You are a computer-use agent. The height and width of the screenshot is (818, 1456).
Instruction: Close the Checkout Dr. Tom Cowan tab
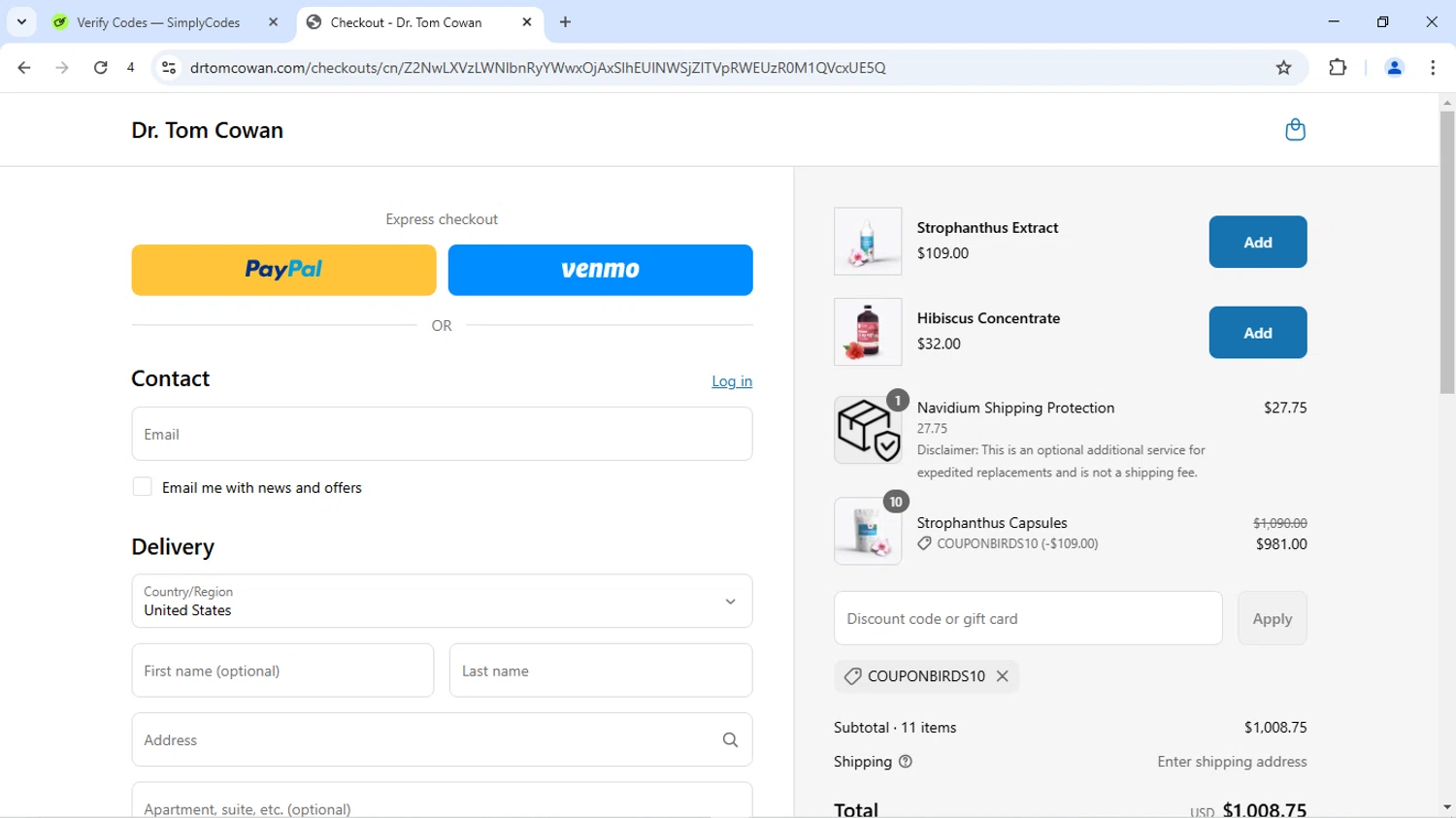point(527,22)
